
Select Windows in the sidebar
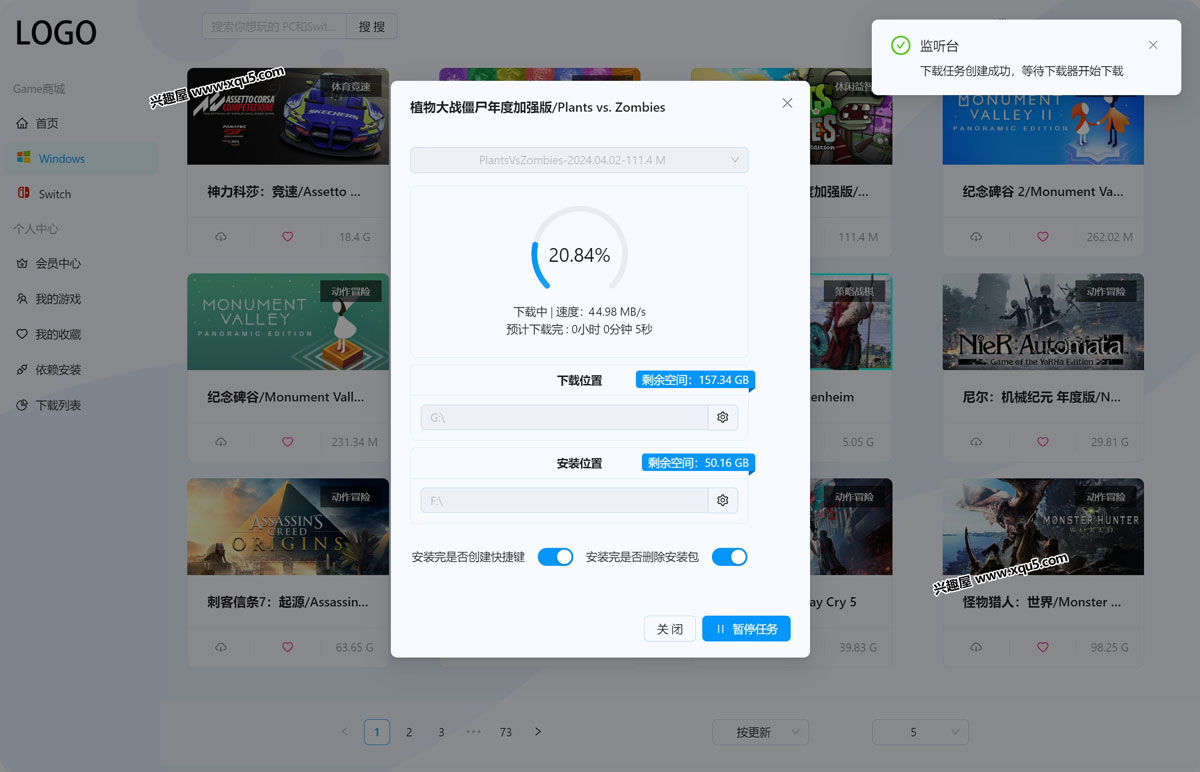[x=80, y=158]
